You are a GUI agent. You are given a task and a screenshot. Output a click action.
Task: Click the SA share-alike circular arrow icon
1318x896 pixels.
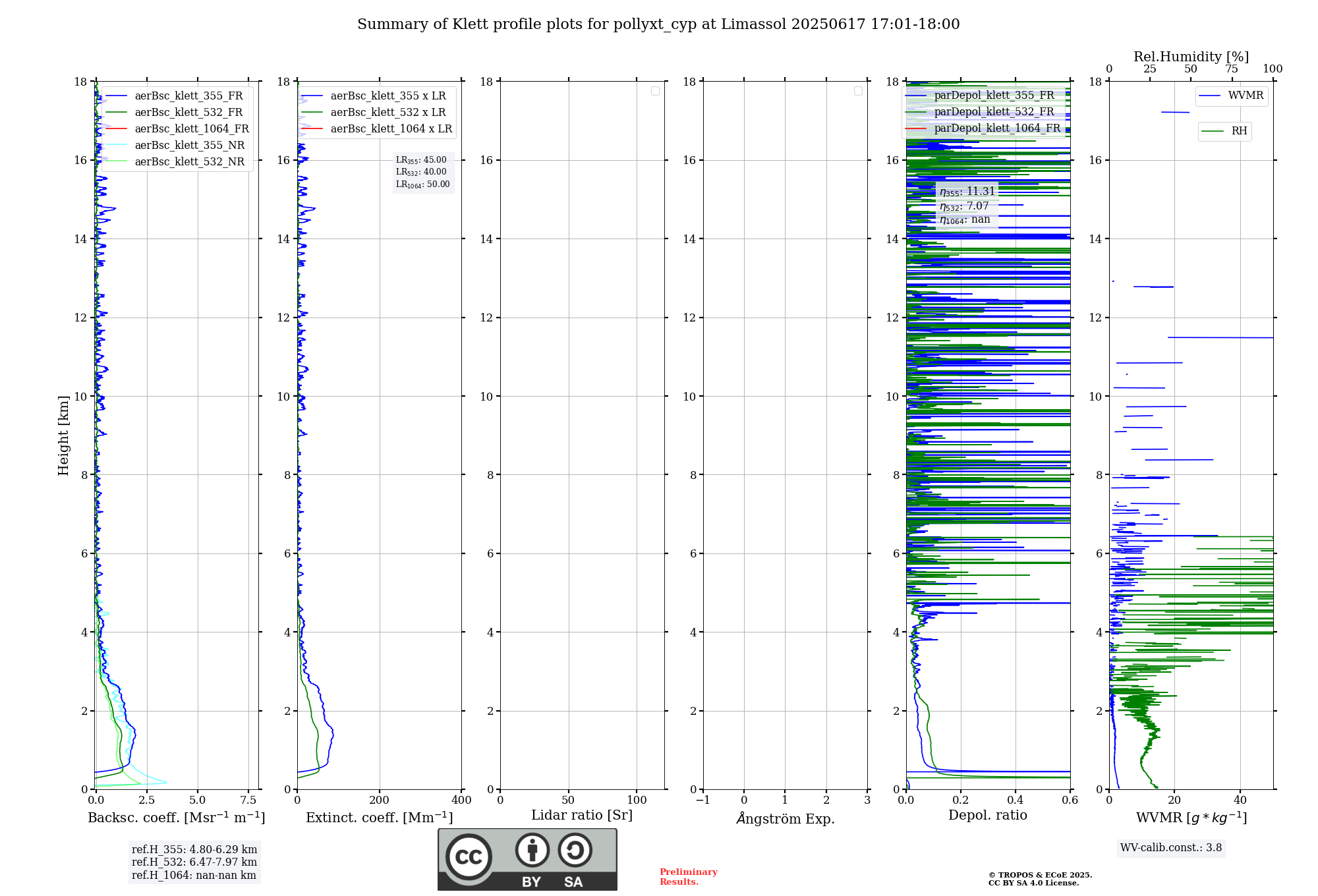[x=575, y=850]
